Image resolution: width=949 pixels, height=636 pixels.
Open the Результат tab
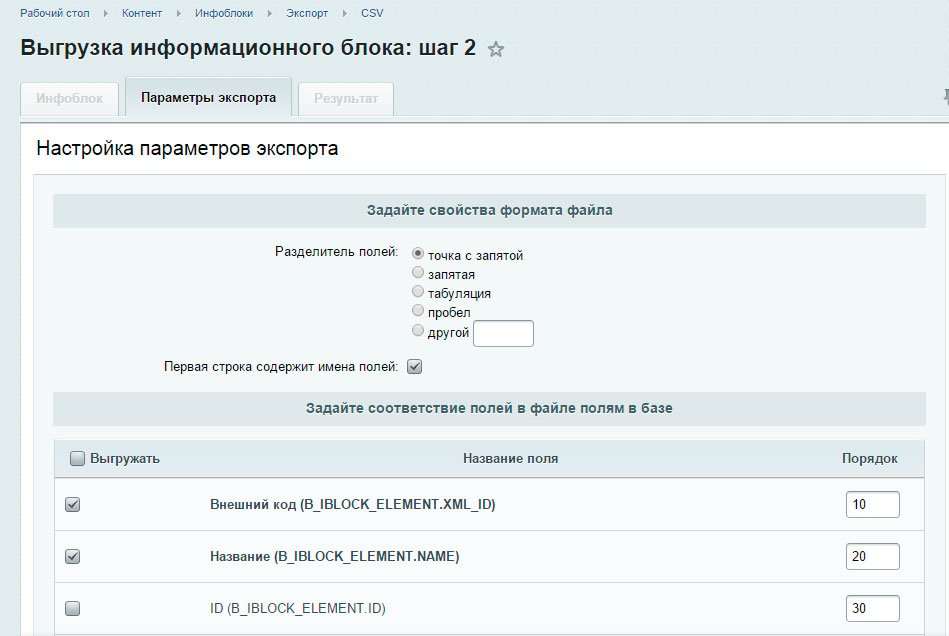(346, 98)
